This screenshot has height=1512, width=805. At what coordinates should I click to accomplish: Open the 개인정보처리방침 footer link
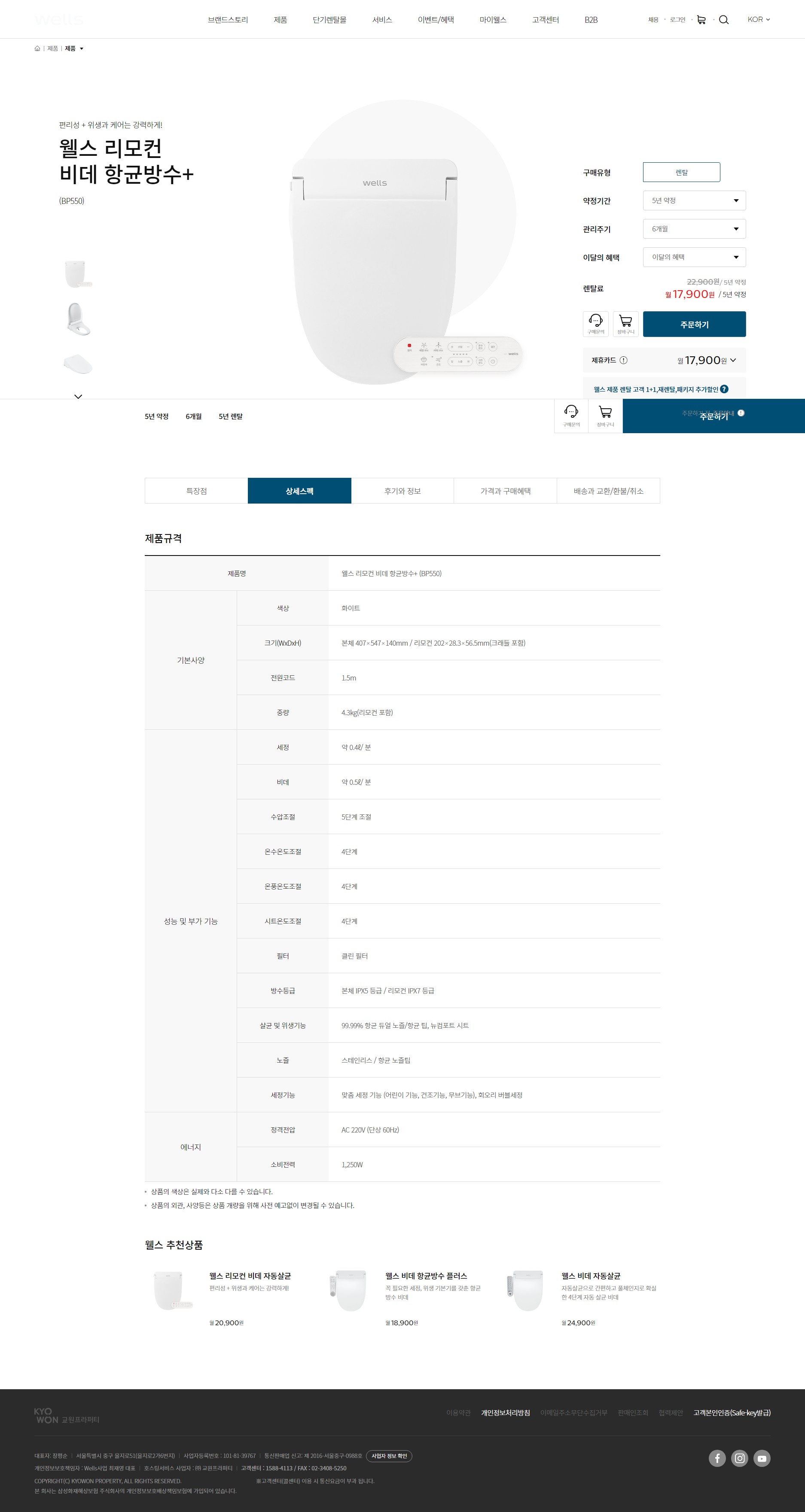505,1412
